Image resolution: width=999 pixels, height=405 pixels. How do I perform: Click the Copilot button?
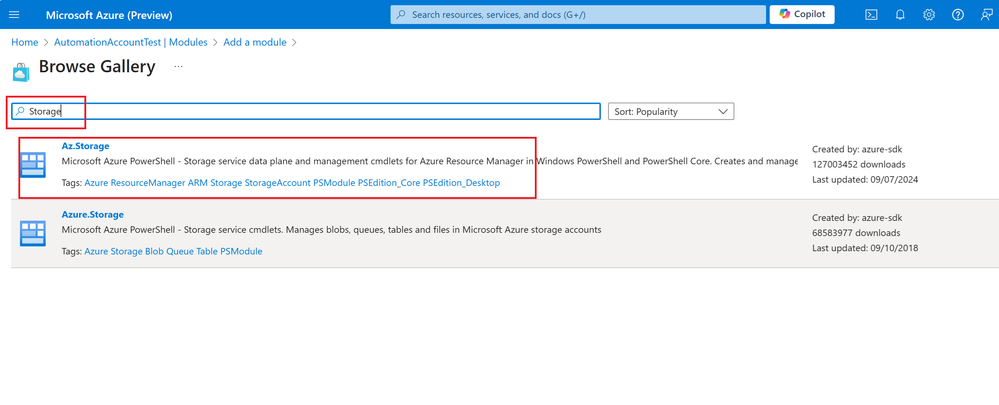click(801, 14)
